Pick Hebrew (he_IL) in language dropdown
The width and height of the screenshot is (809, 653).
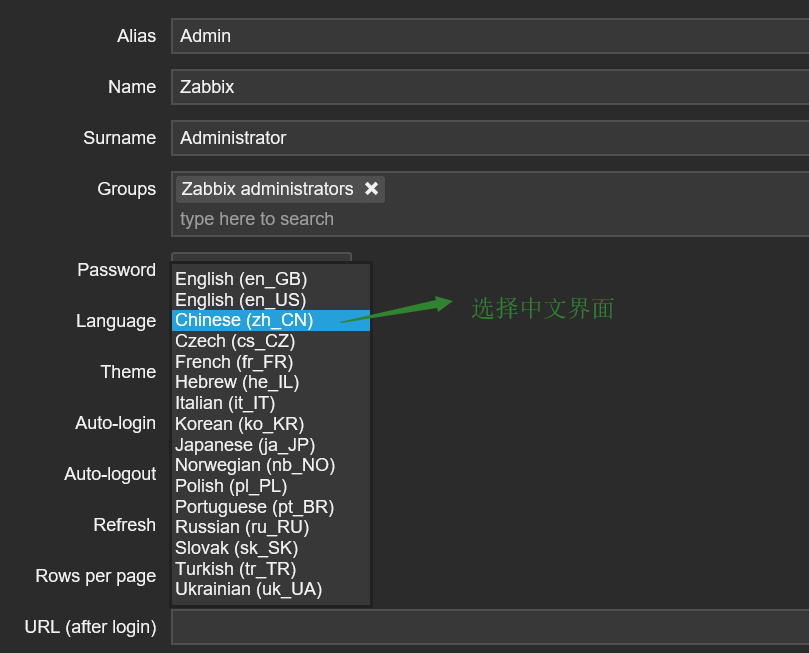[x=271, y=382]
